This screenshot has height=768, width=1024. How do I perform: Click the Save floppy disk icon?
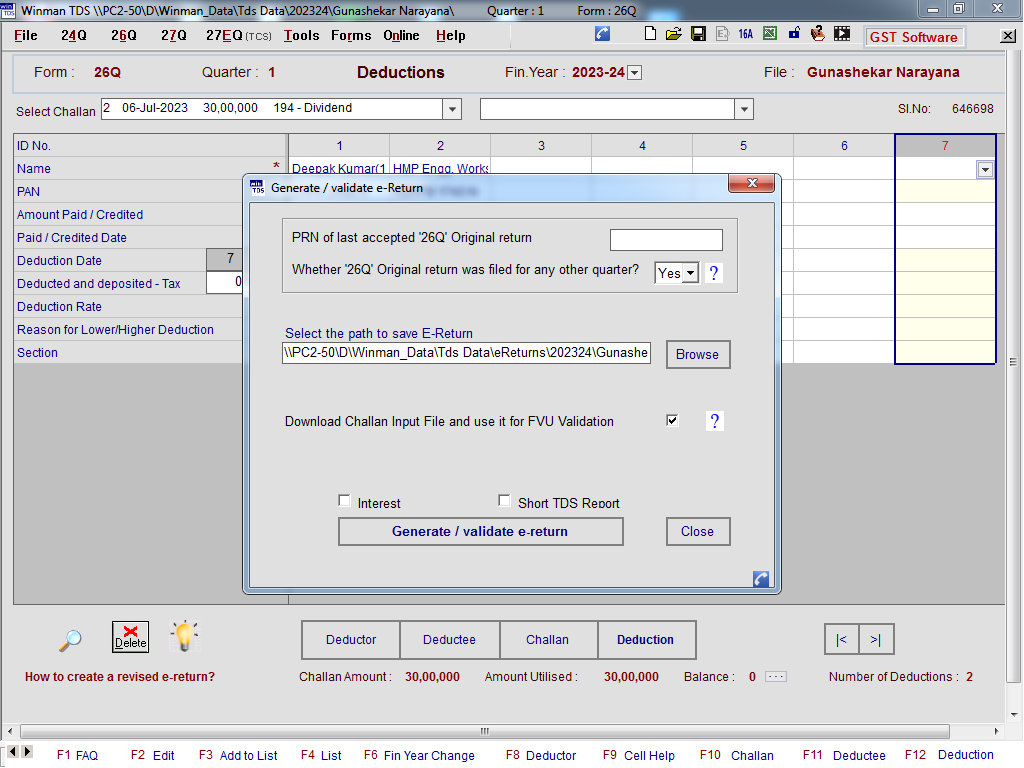pyautogui.click(x=698, y=34)
